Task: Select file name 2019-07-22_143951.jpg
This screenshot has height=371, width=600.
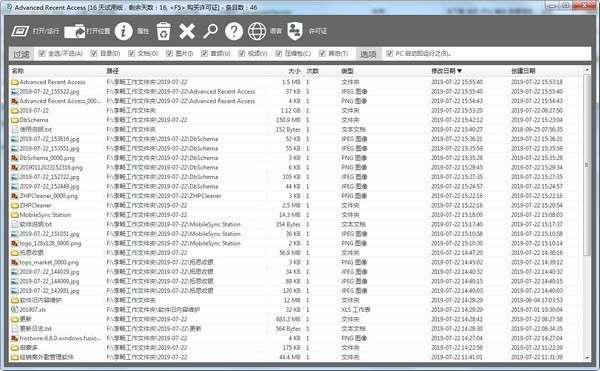Action: tap(49, 291)
